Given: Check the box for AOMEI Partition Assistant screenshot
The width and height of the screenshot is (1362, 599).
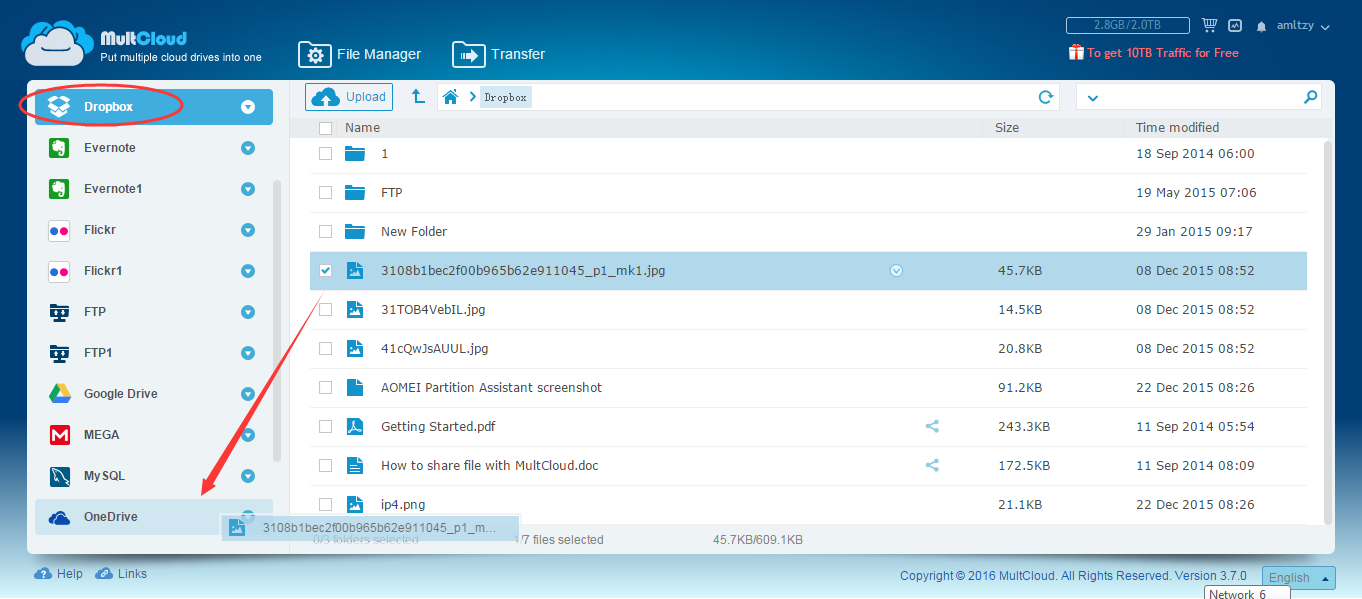Looking at the screenshot, I should [x=325, y=387].
